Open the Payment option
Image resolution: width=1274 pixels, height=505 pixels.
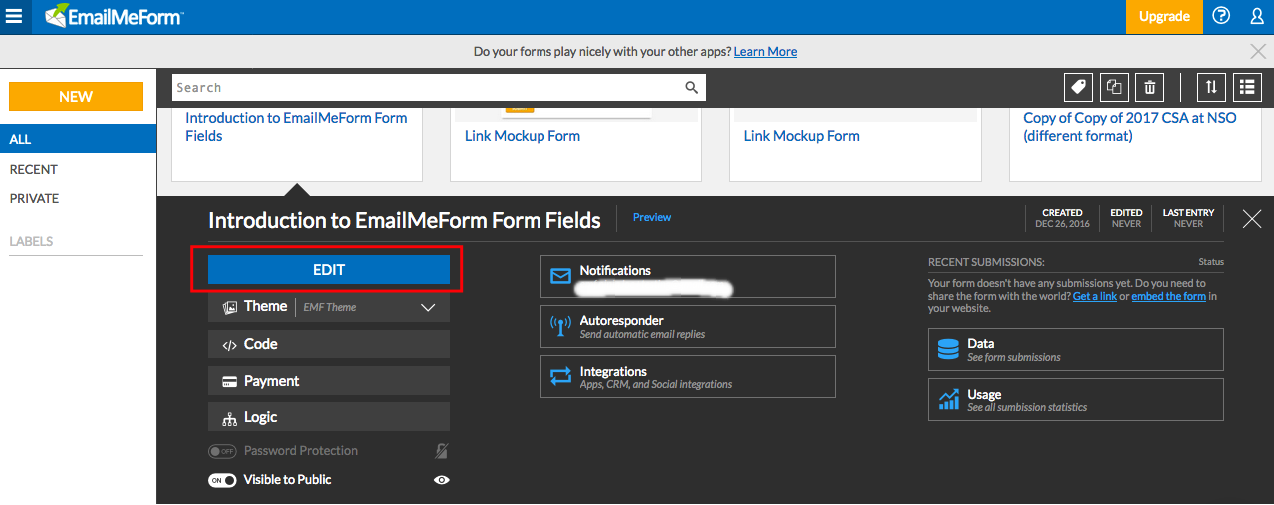329,381
